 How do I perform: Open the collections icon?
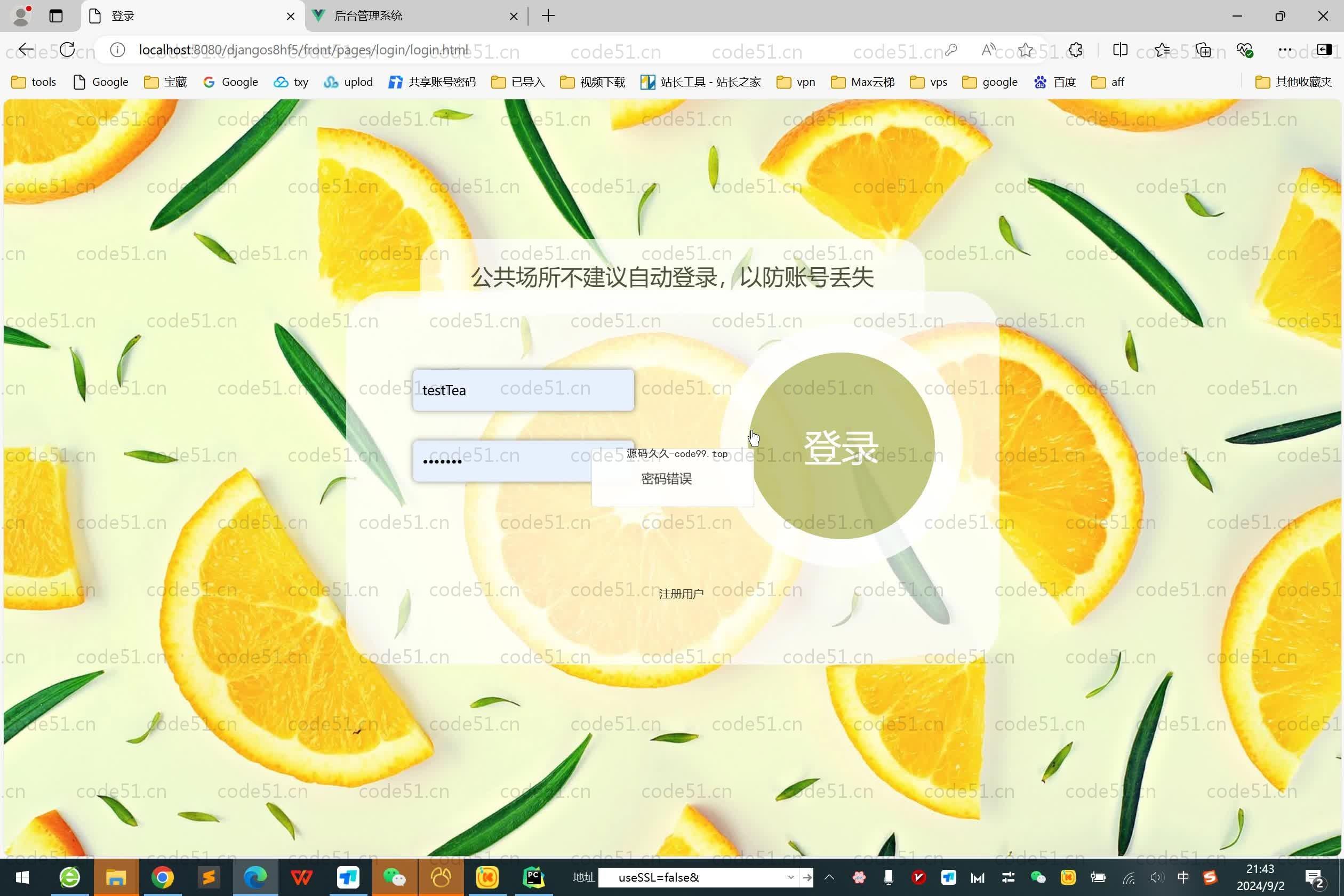pos(1203,50)
